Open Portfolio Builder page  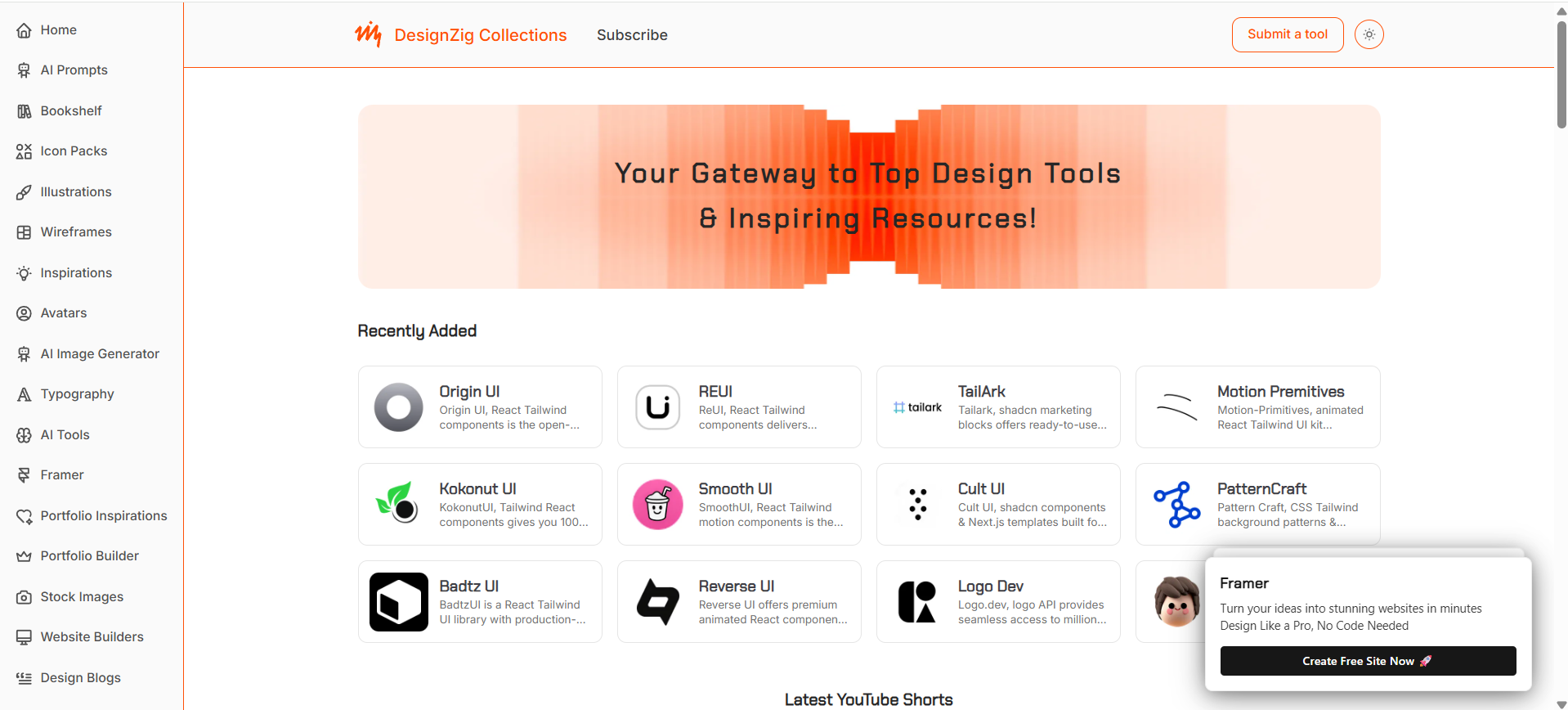pos(90,556)
